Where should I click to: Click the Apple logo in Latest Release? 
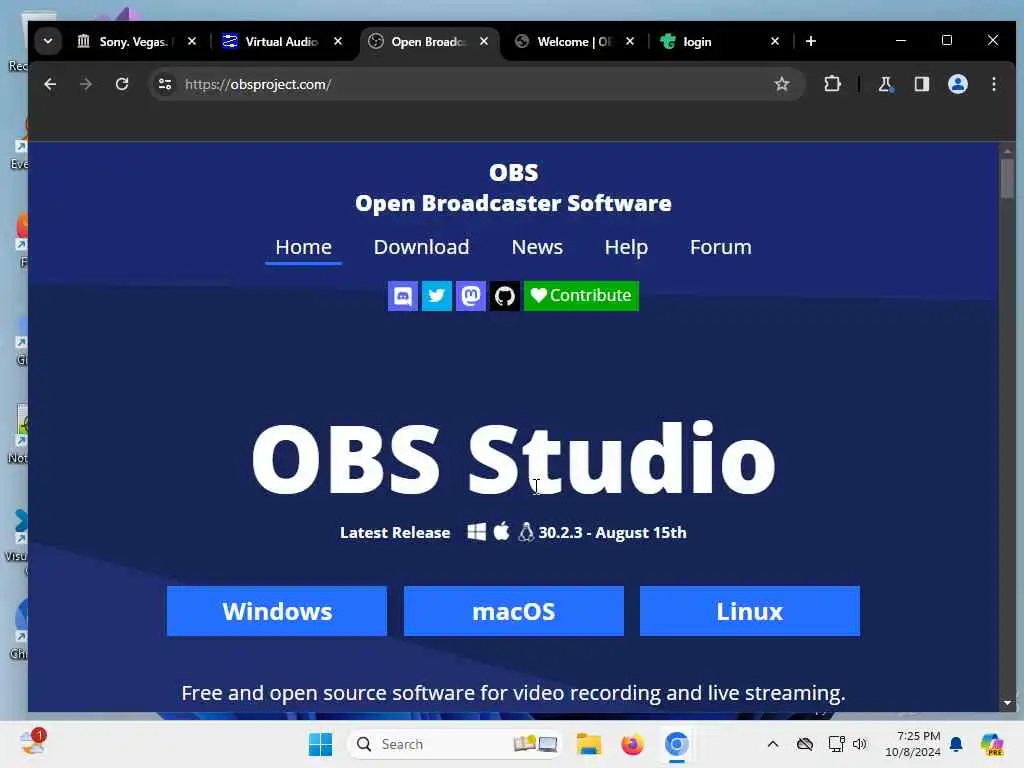502,532
